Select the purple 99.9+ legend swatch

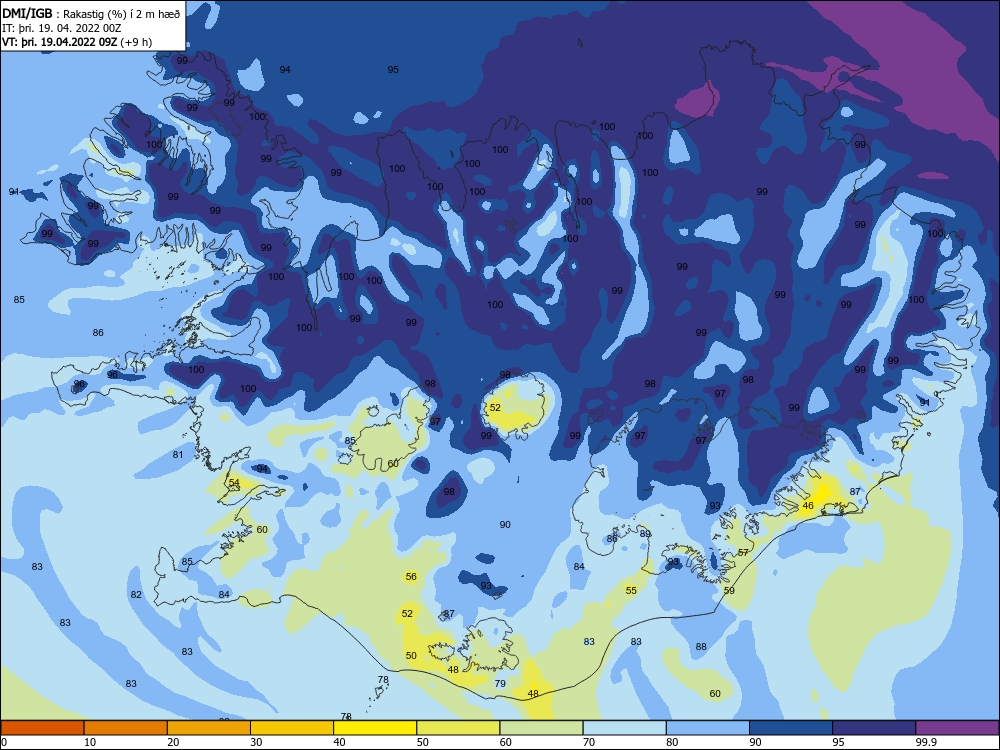pyautogui.click(x=957, y=728)
